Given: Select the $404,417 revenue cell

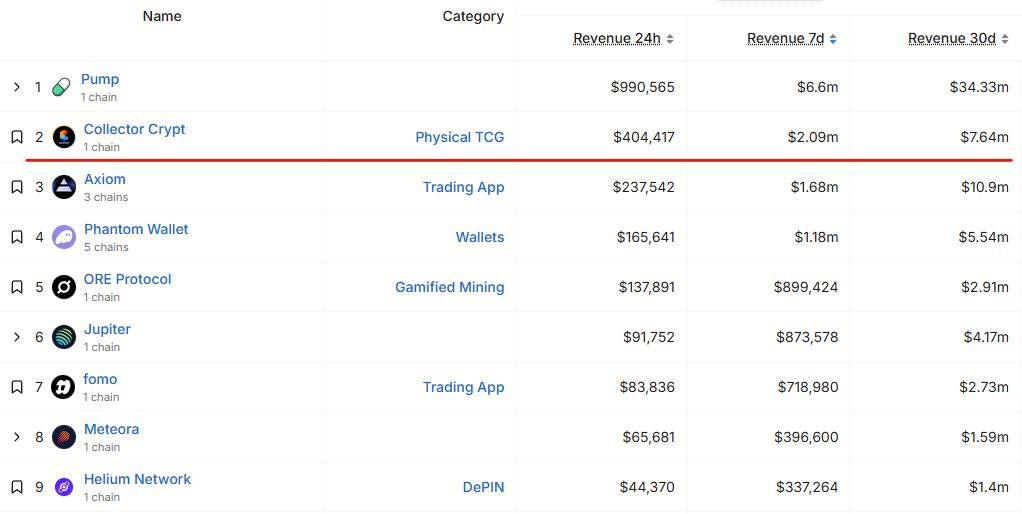Looking at the screenshot, I should click(x=643, y=137).
